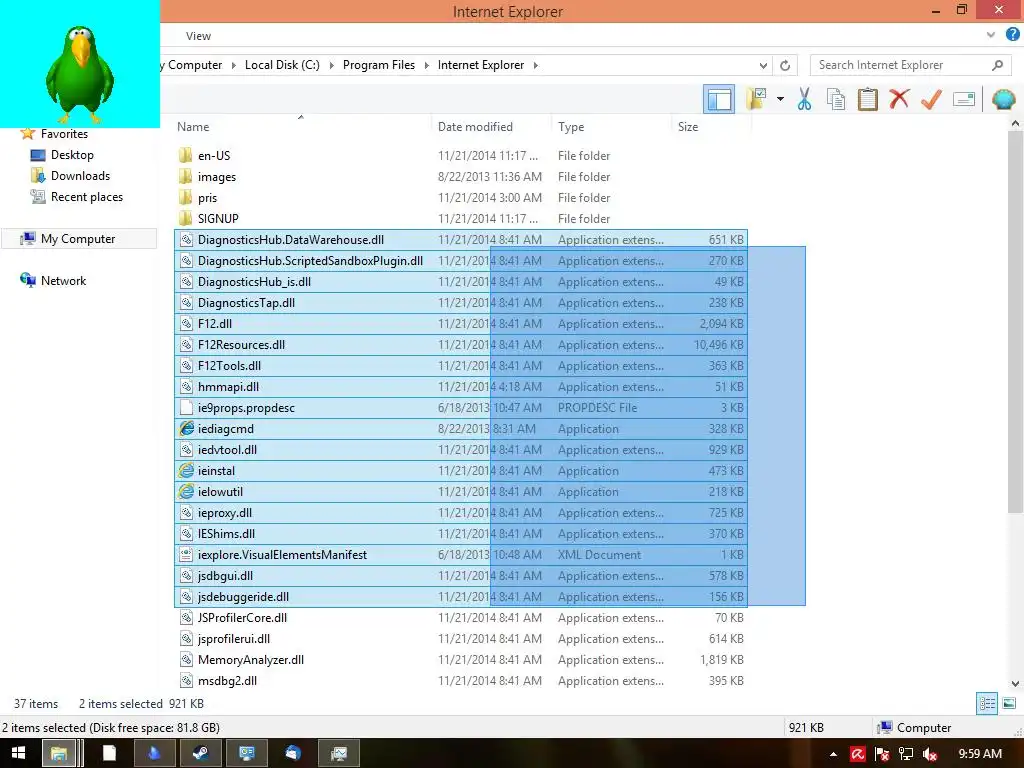1024x768 pixels.
Task: Open the folder options icon in toolbar
Action: coord(756,99)
